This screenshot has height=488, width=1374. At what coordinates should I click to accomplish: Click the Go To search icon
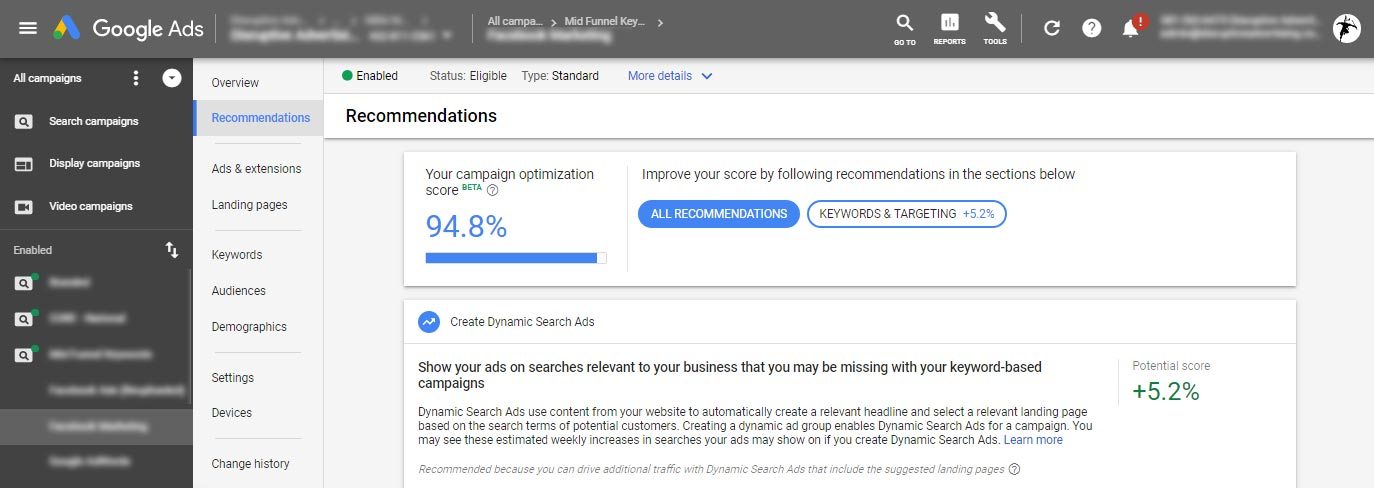[904, 29]
